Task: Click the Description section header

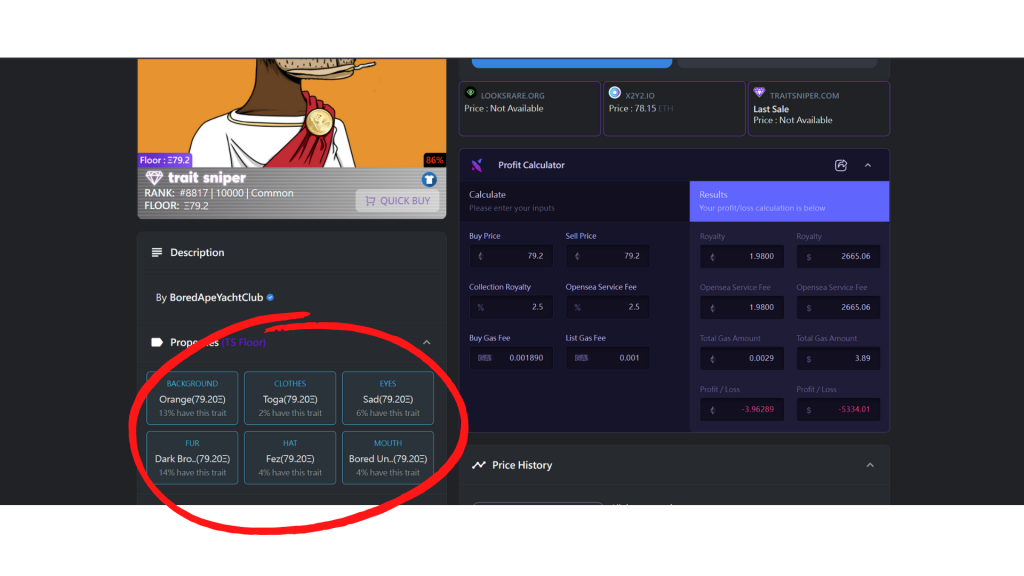Action: point(292,252)
